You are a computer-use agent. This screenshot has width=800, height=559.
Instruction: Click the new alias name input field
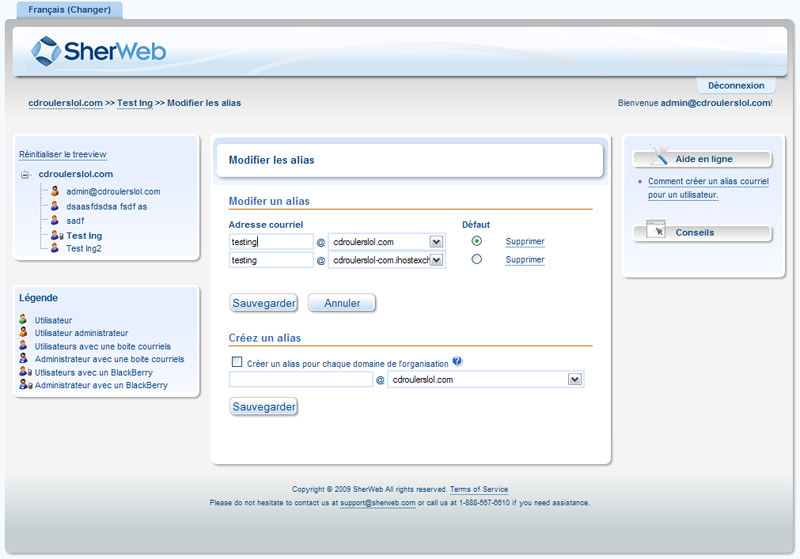(x=300, y=380)
